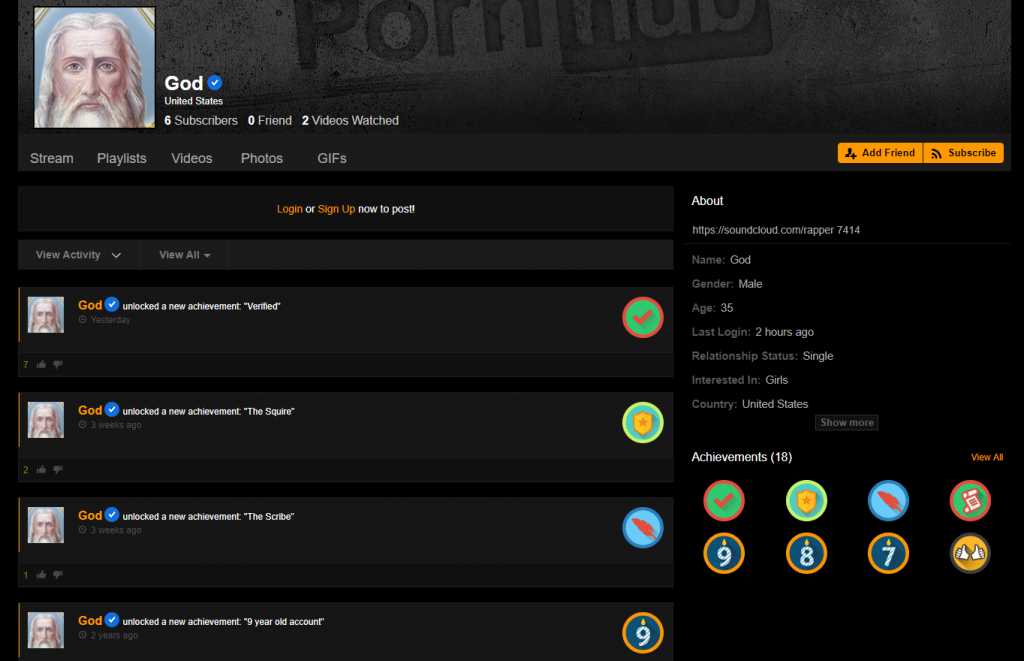Click the Login link
The width and height of the screenshot is (1024, 661).
(289, 209)
